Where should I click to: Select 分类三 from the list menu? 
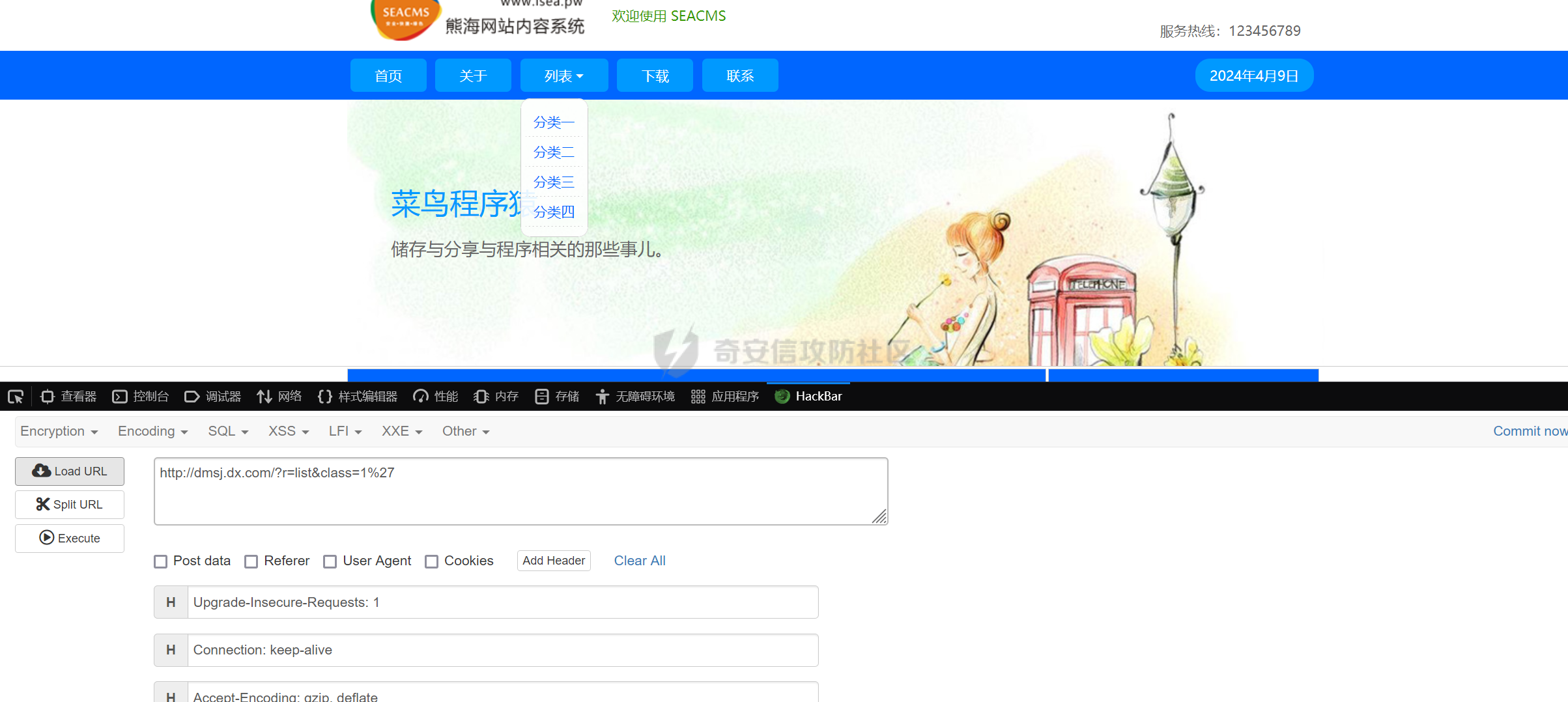554,182
